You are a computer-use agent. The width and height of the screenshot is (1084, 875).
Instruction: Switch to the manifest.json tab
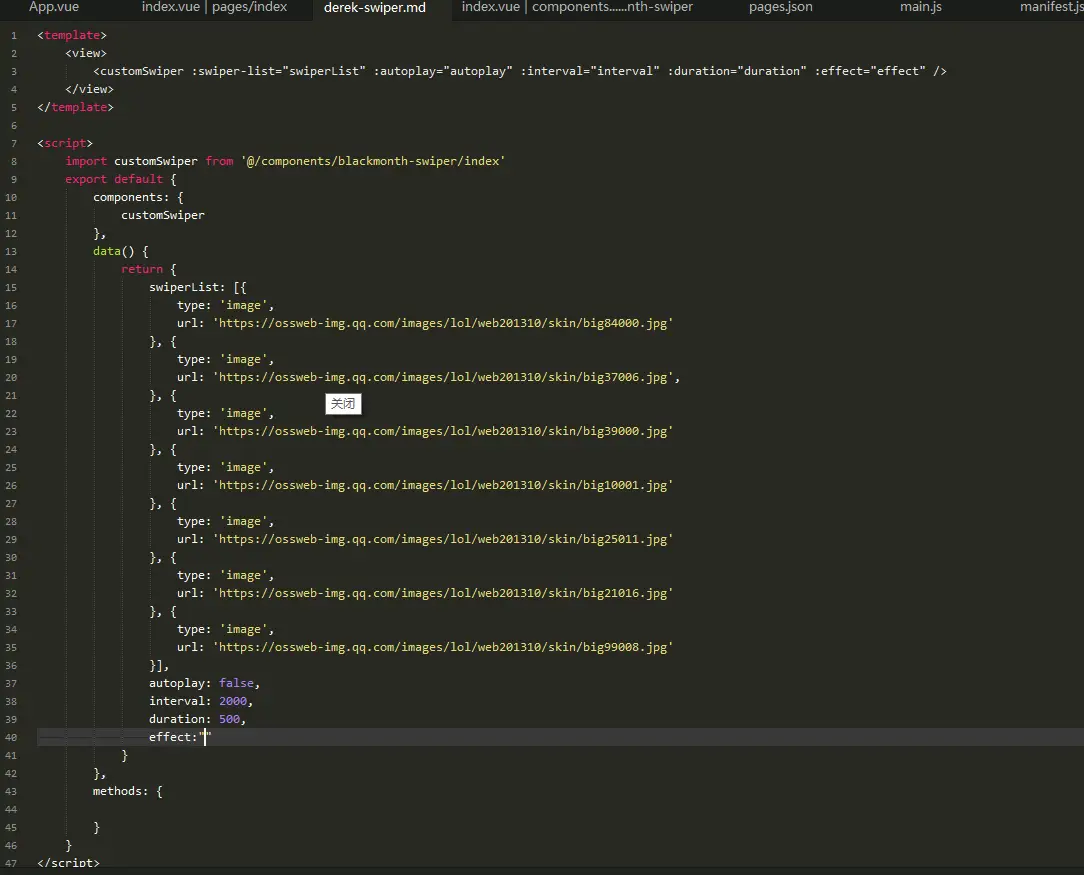tap(1050, 7)
